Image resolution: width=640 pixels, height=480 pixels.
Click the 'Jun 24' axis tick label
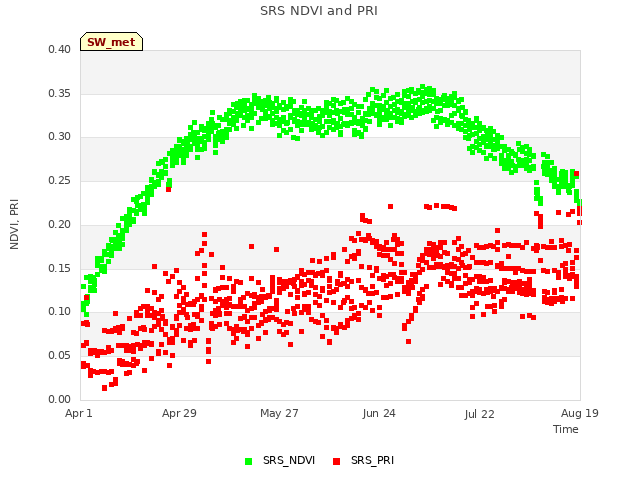click(379, 413)
